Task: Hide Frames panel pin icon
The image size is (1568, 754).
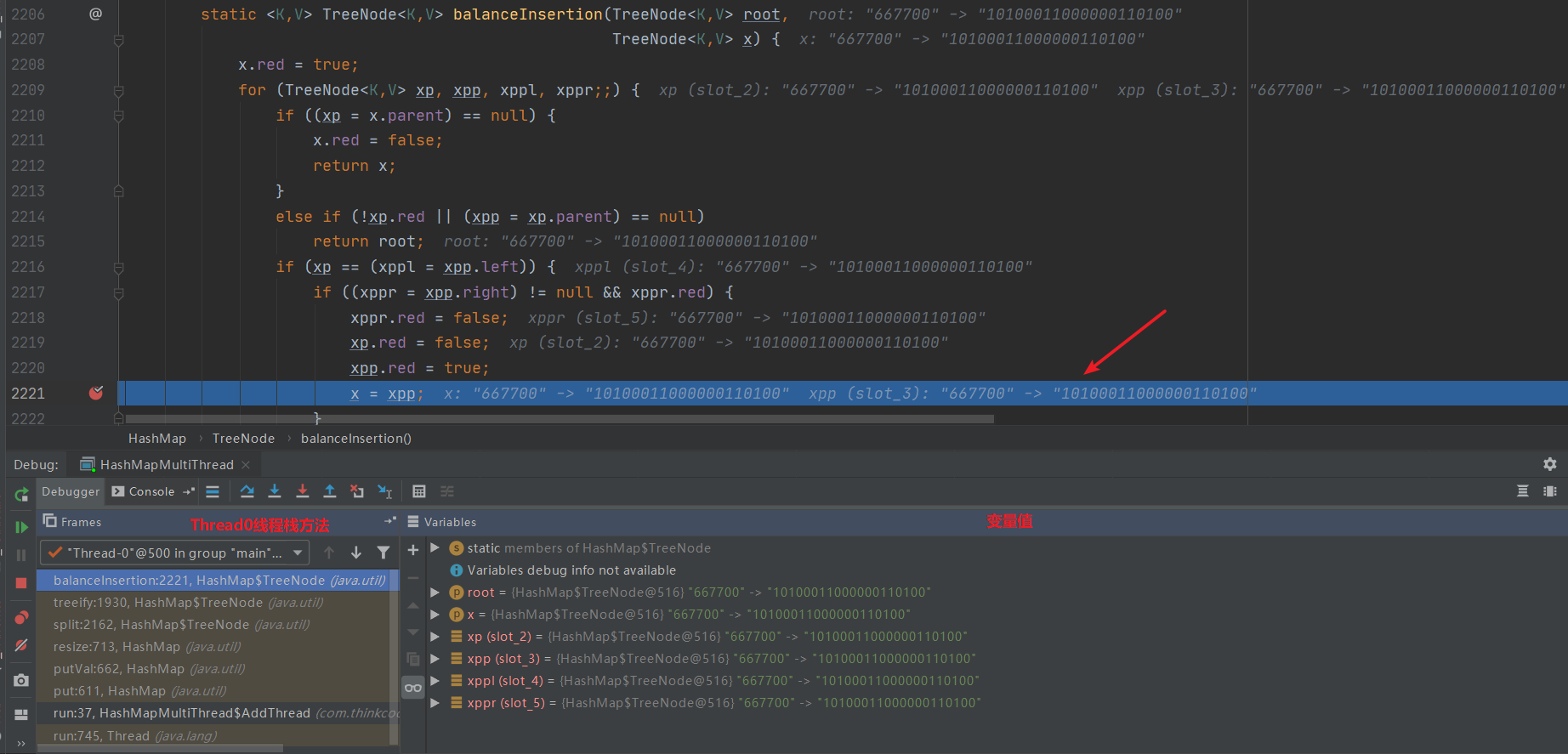Action: point(390,521)
